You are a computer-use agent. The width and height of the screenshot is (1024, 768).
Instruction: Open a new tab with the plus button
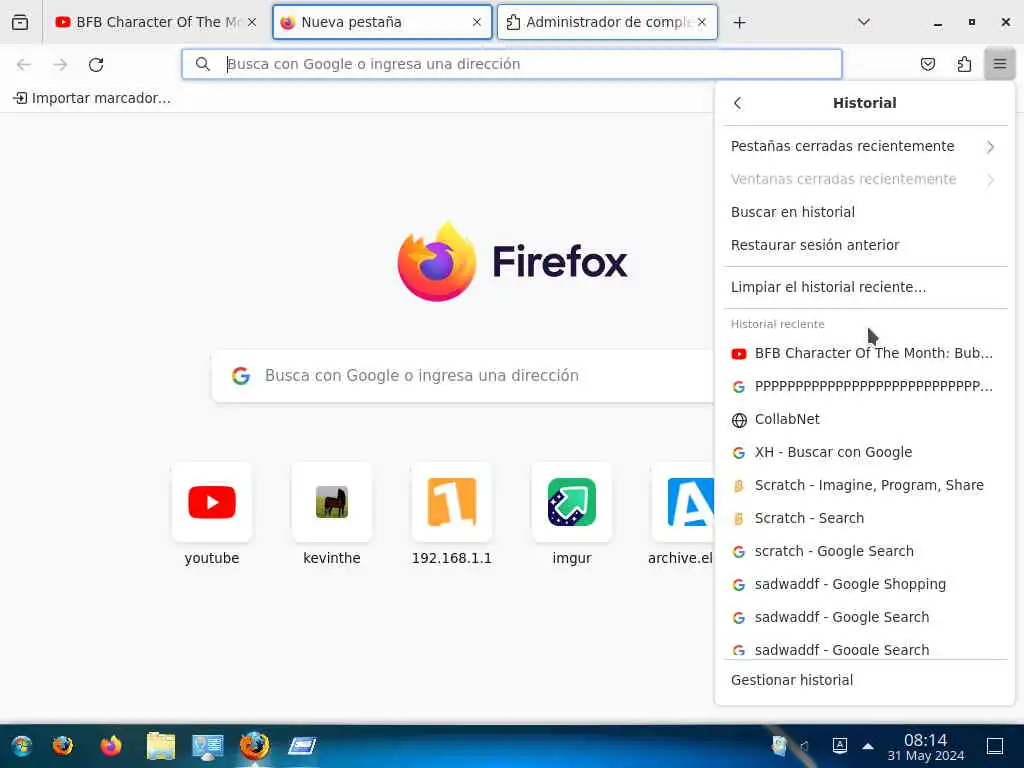[x=739, y=23]
